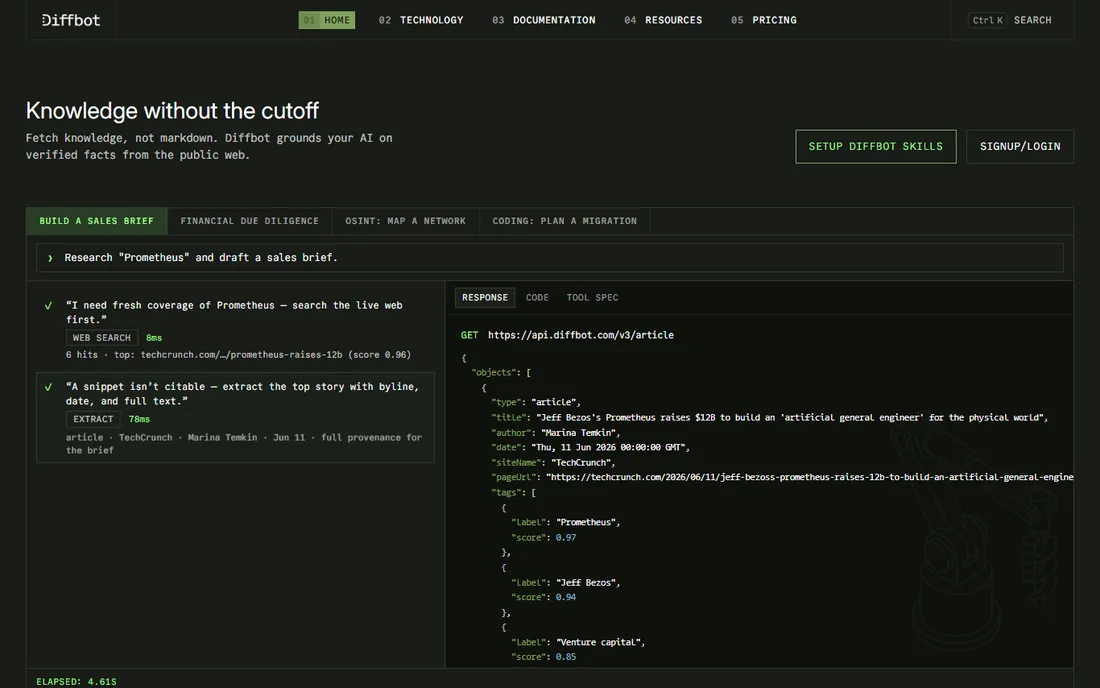Click the "TechCrunch" siteName value

pos(582,463)
